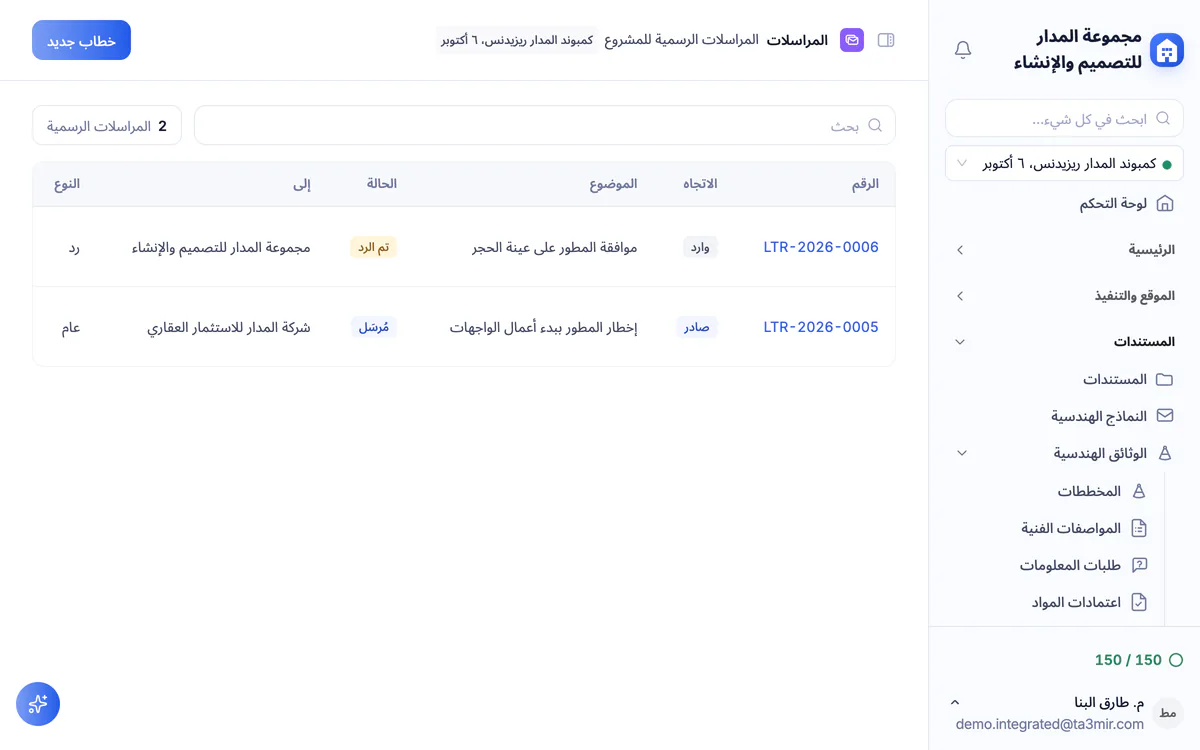1200x750 pixels.
Task: Click checkmark icon beside اعتمادات المواد
Action: [1138, 602]
